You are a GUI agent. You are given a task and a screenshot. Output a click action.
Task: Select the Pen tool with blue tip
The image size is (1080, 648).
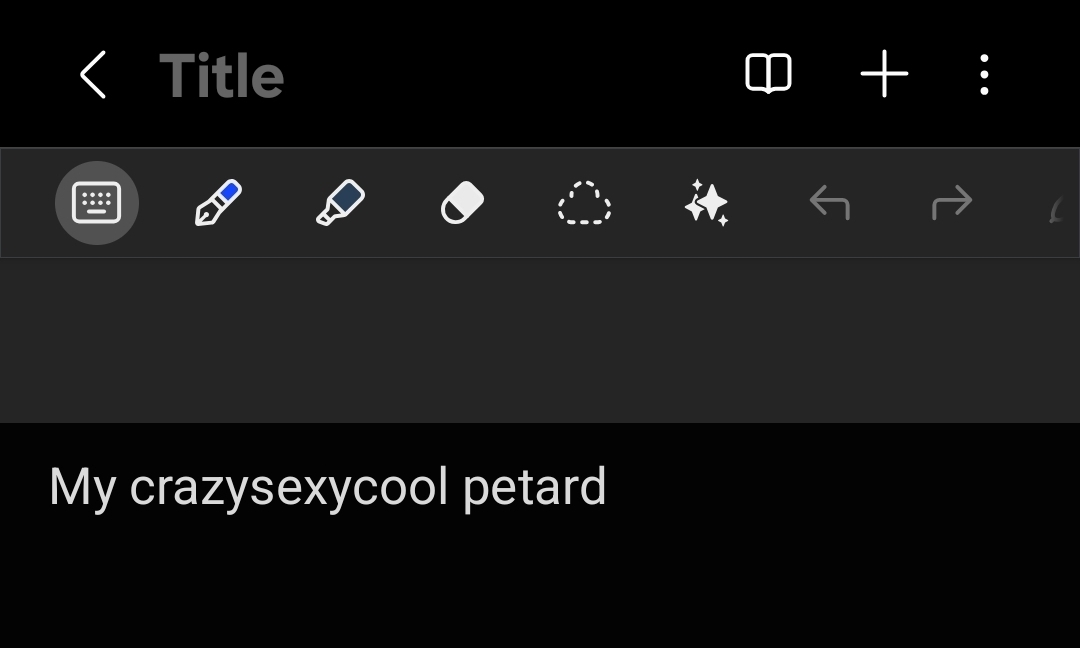(218, 203)
